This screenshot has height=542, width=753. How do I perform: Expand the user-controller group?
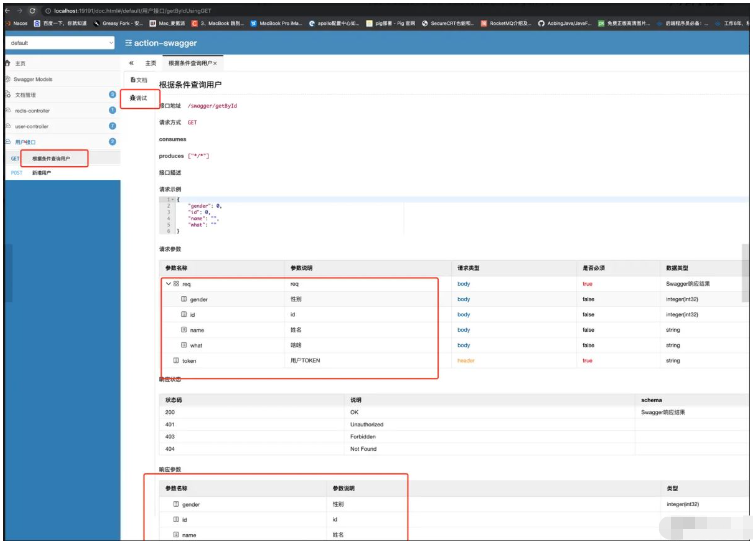pyautogui.click(x=31, y=126)
